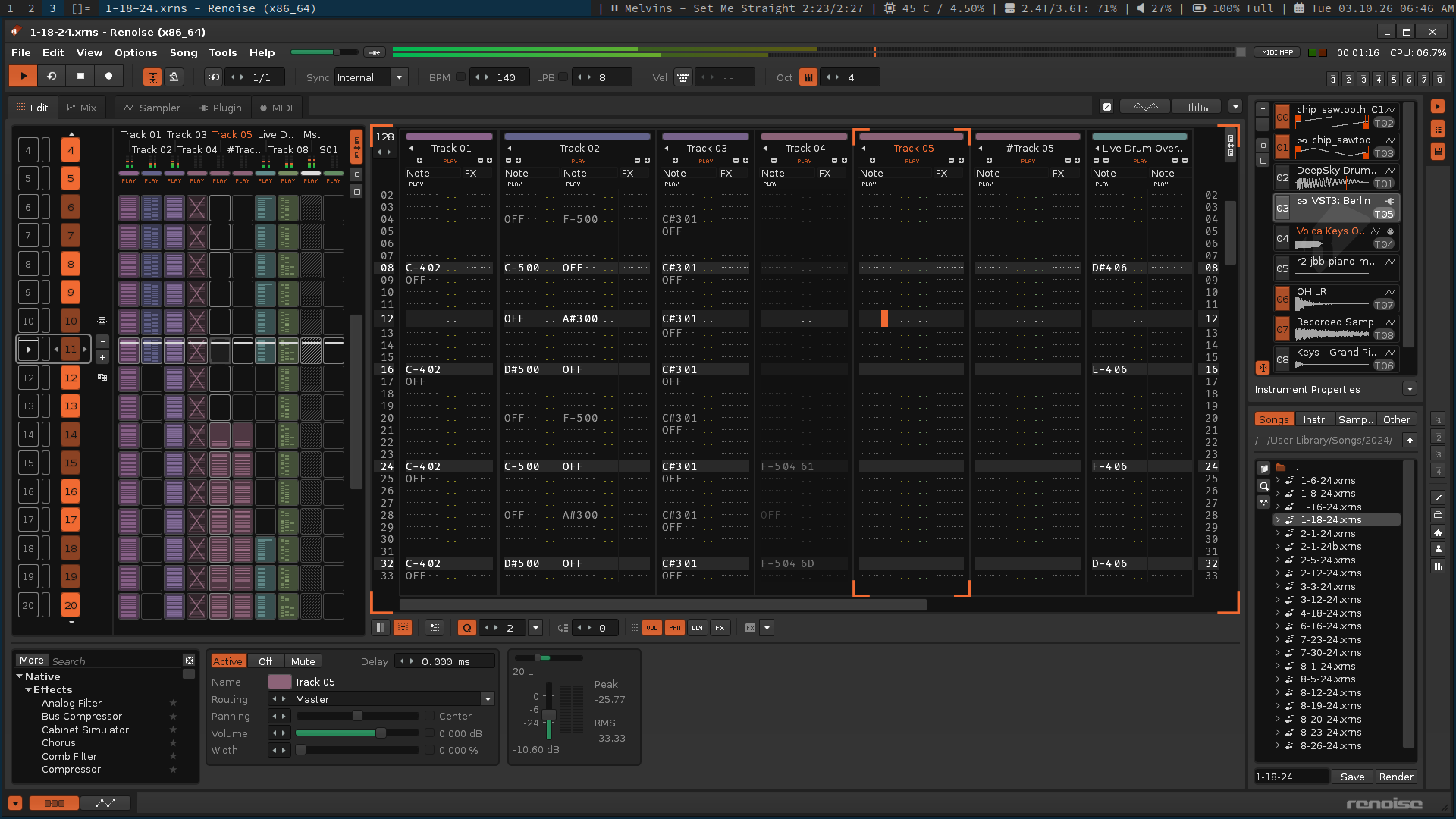This screenshot has height=819, width=1456.
Task: Enable the quantize Q button
Action: 466,628
